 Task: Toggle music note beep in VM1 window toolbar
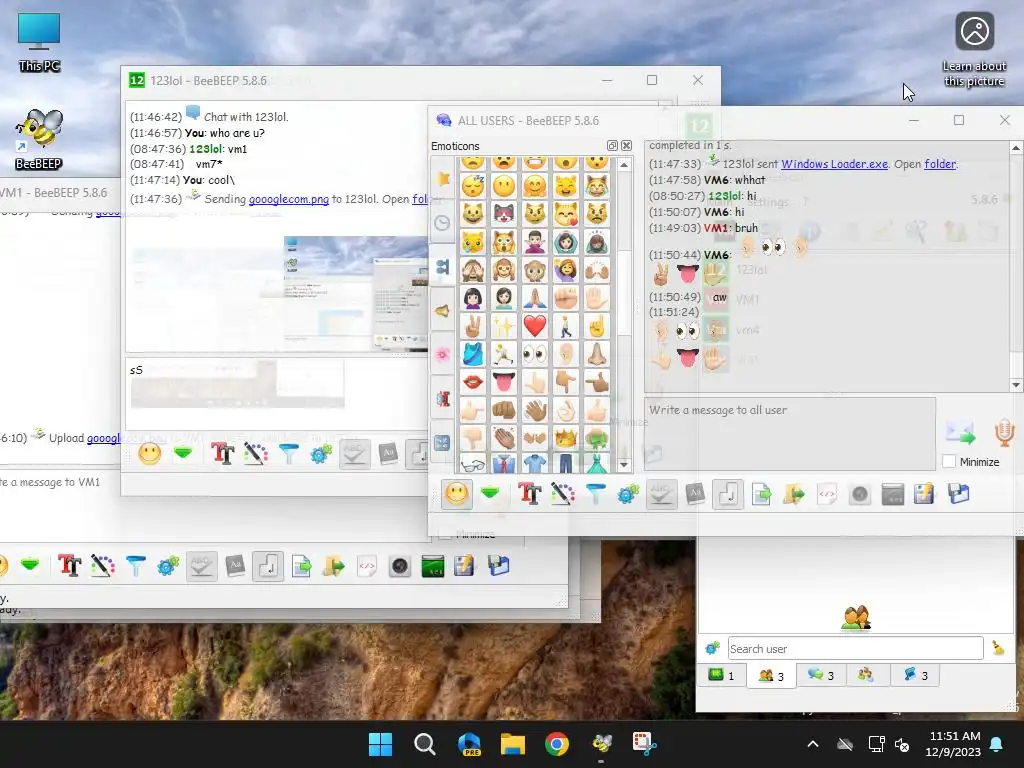point(268,566)
